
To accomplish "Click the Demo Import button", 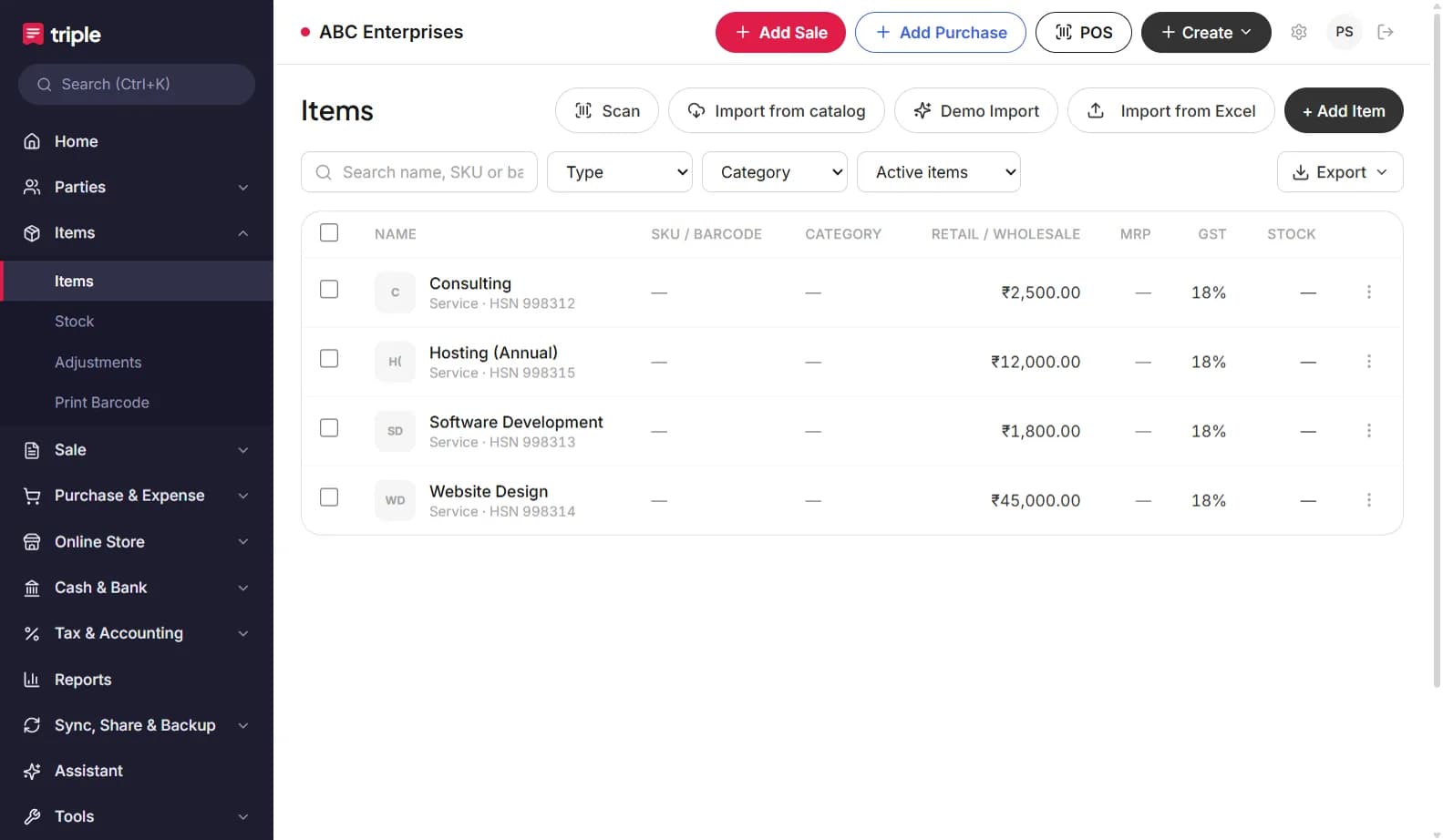I will 976,110.
